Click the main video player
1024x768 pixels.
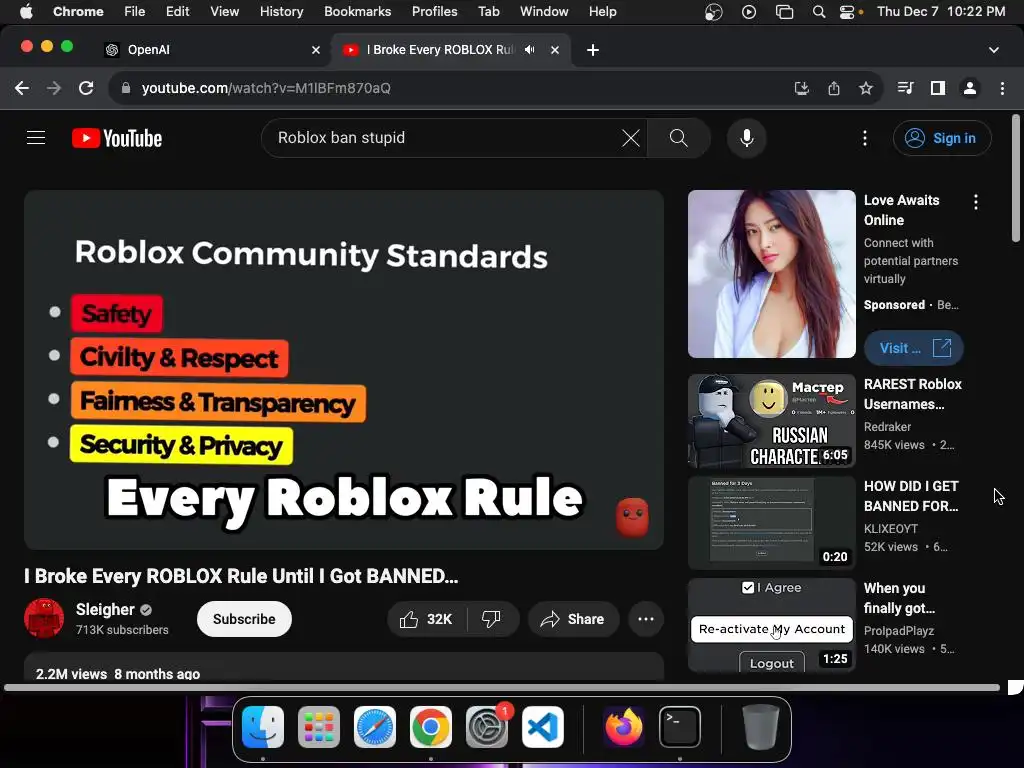(344, 370)
